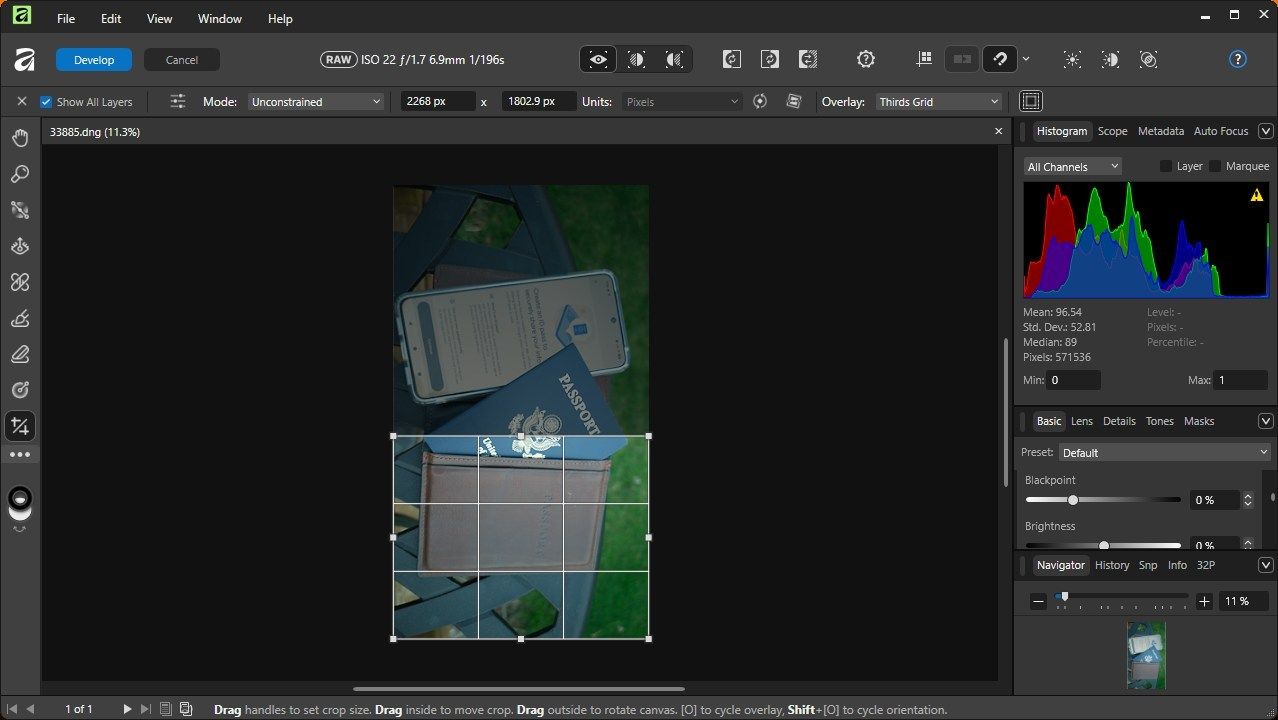
Task: Click the middle sync icon of three
Action: (x=770, y=60)
